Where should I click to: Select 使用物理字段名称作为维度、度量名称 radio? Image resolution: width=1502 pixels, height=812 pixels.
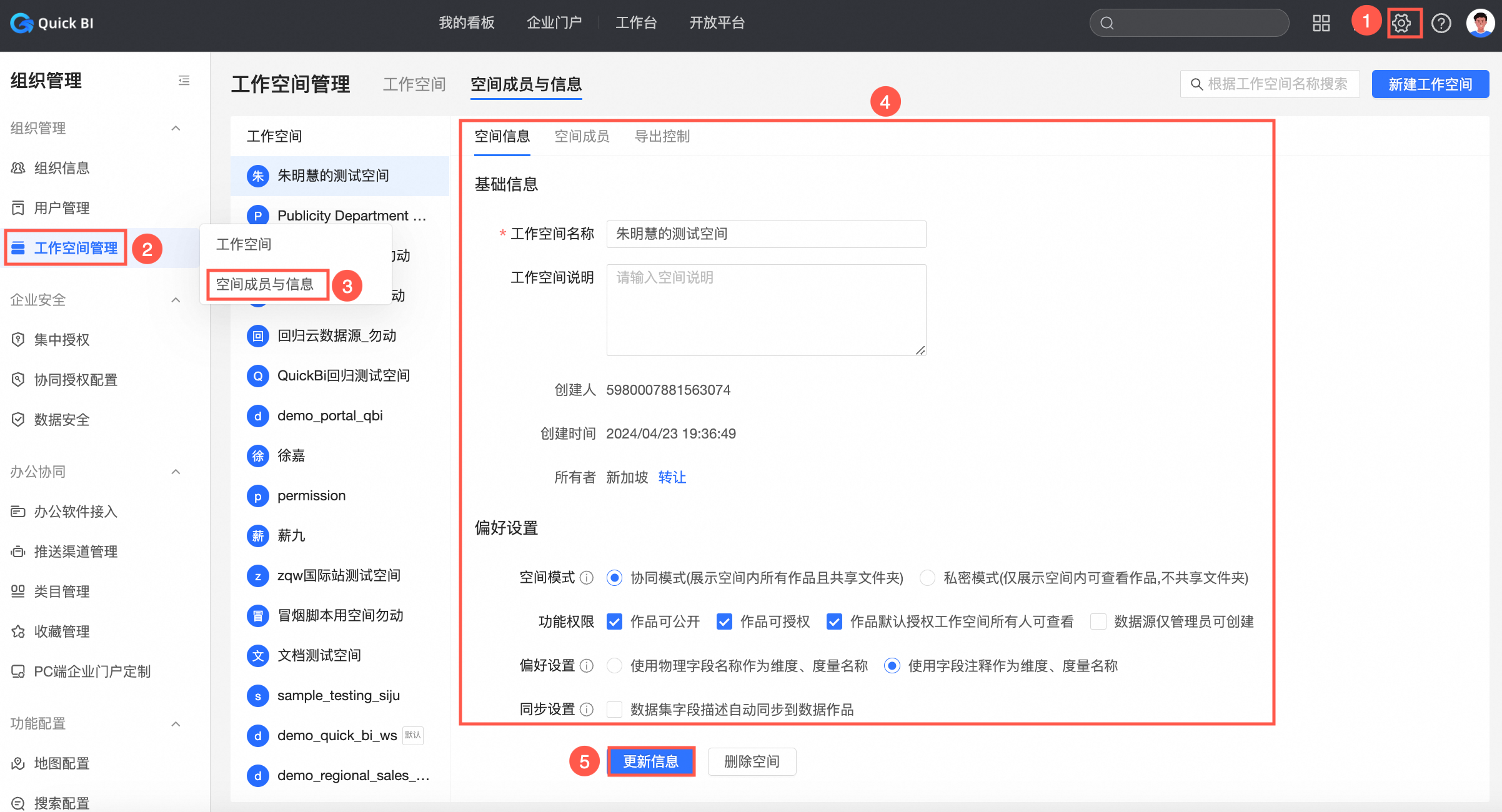(x=614, y=666)
